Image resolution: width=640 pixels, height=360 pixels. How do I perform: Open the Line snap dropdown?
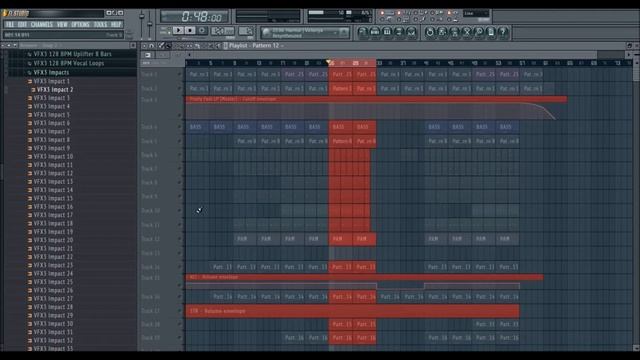(x=476, y=13)
